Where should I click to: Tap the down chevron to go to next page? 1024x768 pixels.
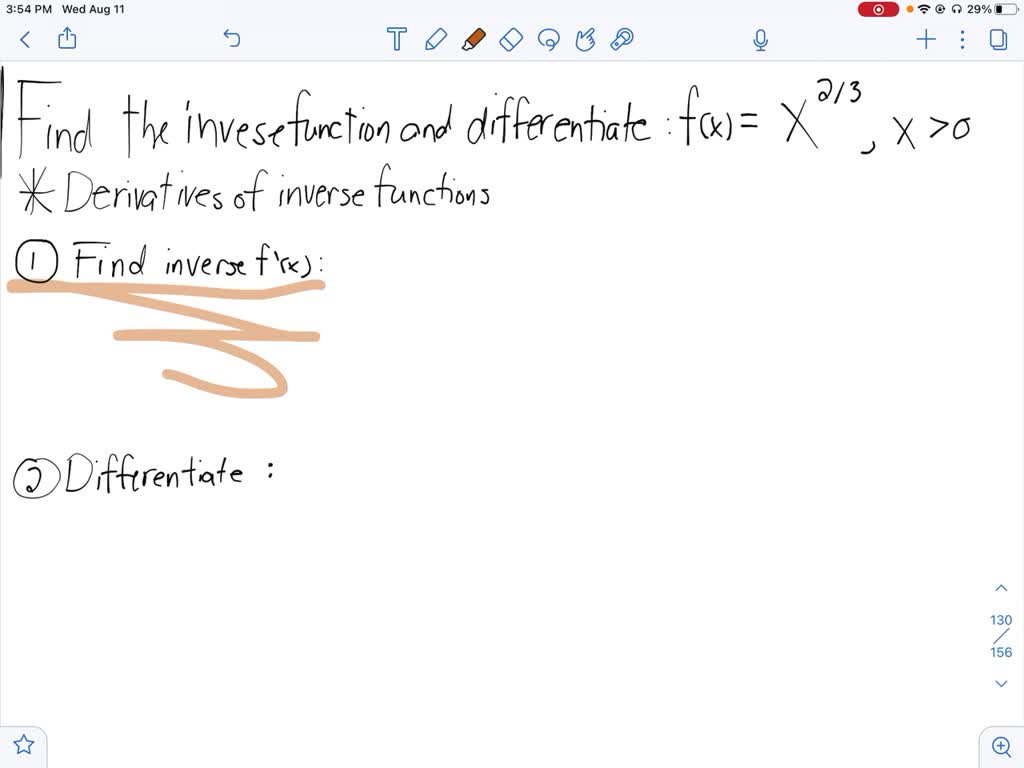click(x=1001, y=683)
